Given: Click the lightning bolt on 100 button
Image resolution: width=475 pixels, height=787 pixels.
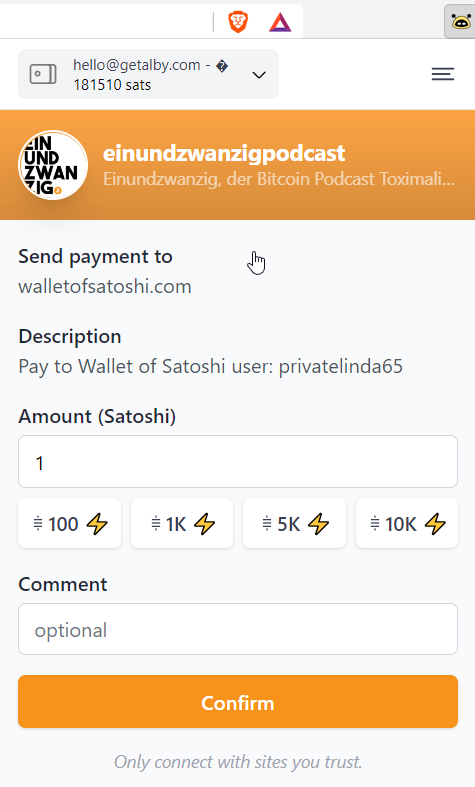Looking at the screenshot, I should point(97,524).
